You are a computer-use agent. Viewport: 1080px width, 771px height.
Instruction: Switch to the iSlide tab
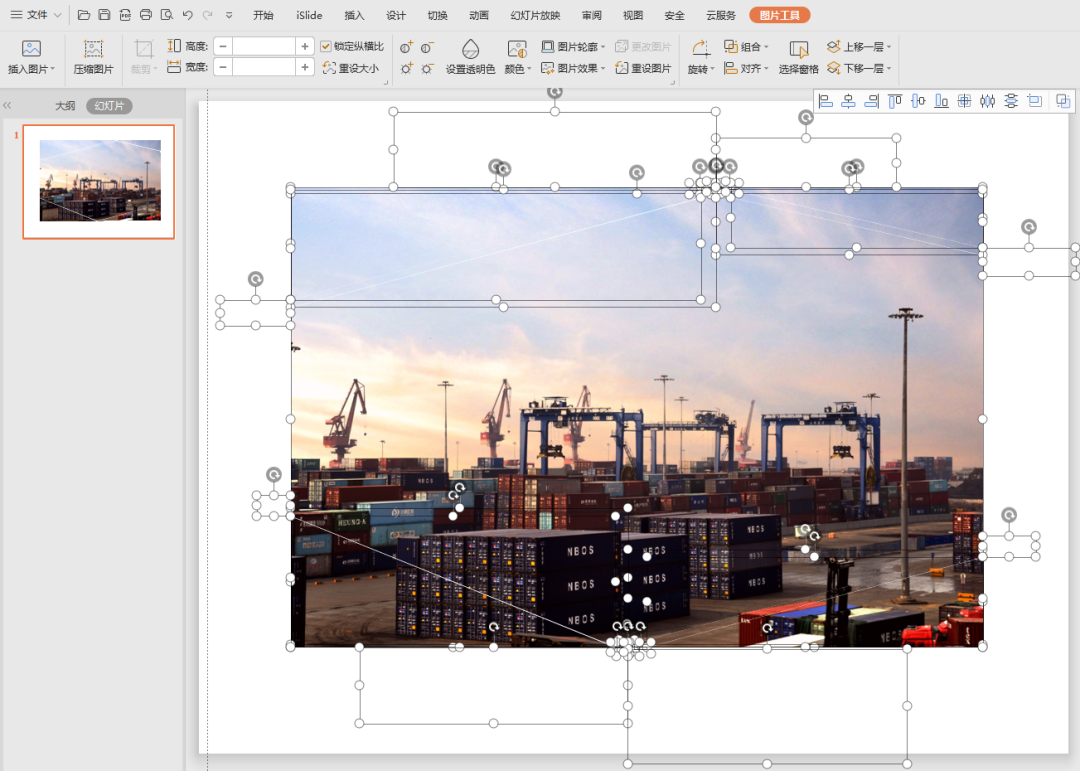(x=309, y=15)
